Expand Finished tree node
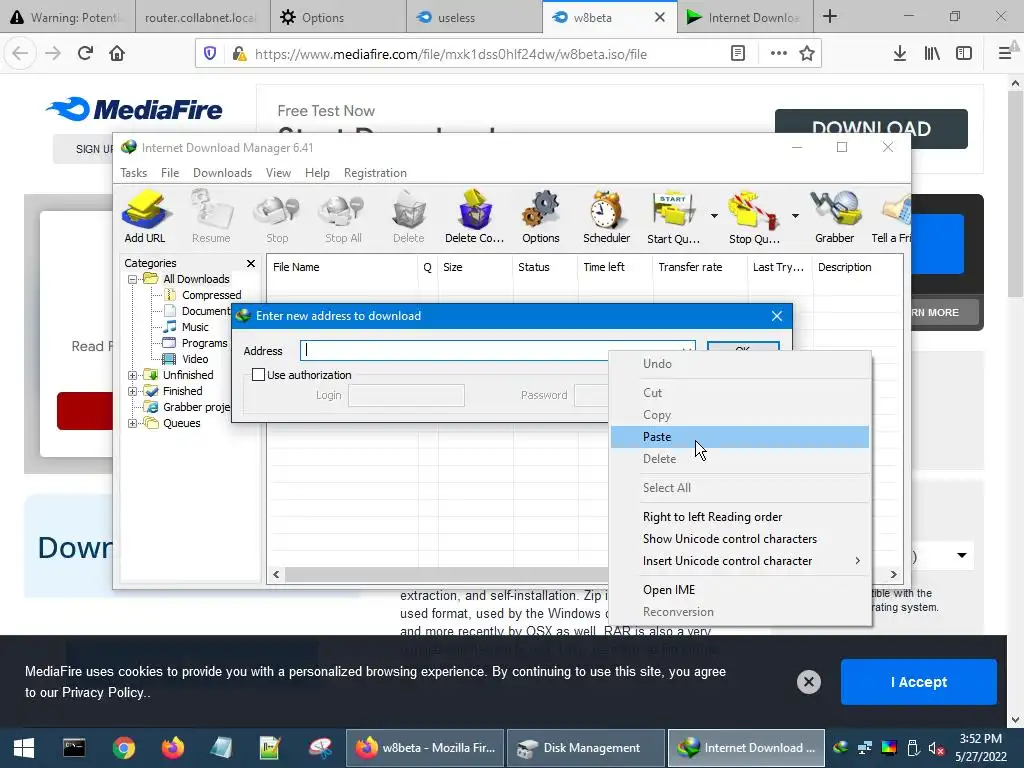 pos(133,392)
